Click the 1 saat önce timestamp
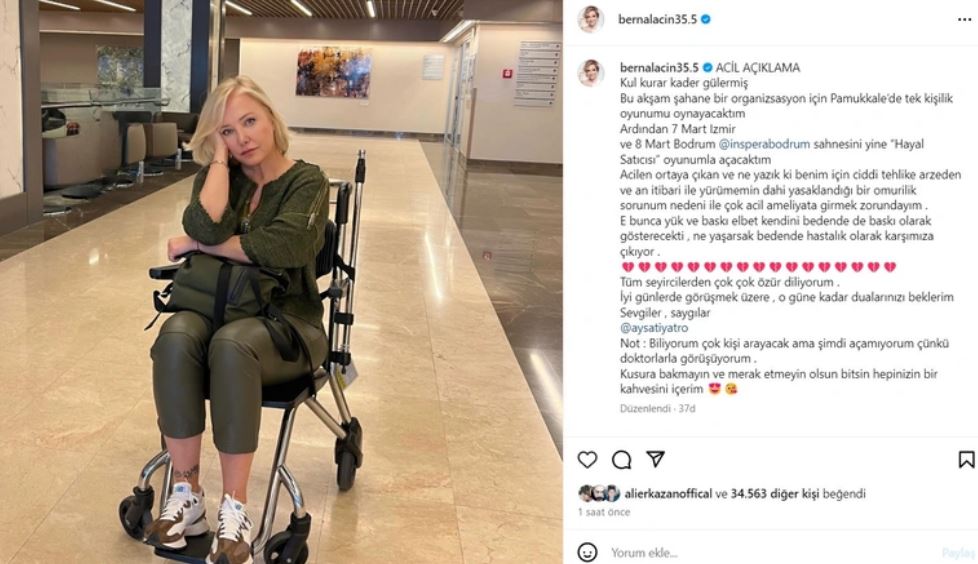 604,512
